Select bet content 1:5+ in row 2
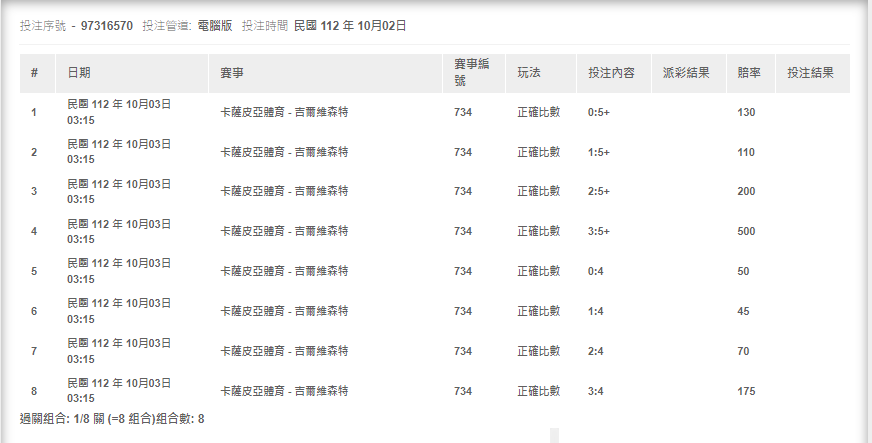872x443 pixels. pos(598,152)
